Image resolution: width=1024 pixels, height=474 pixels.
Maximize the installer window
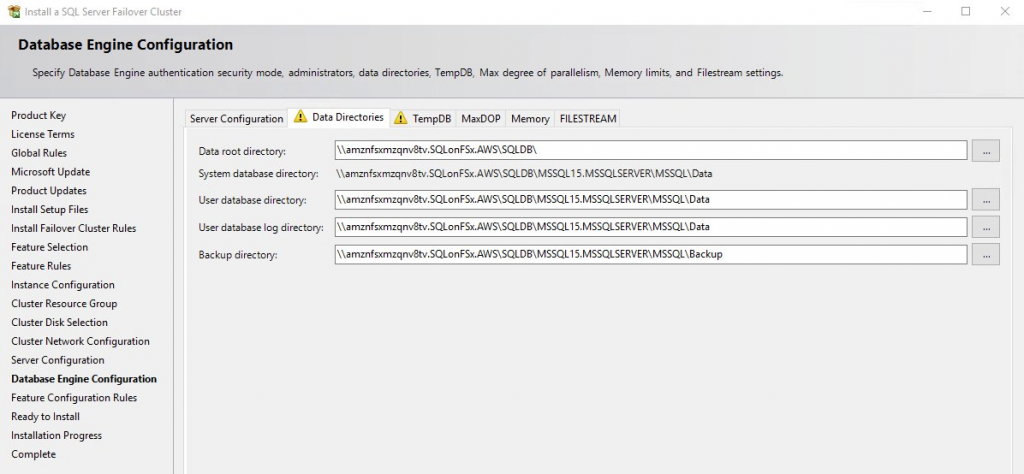coord(966,11)
